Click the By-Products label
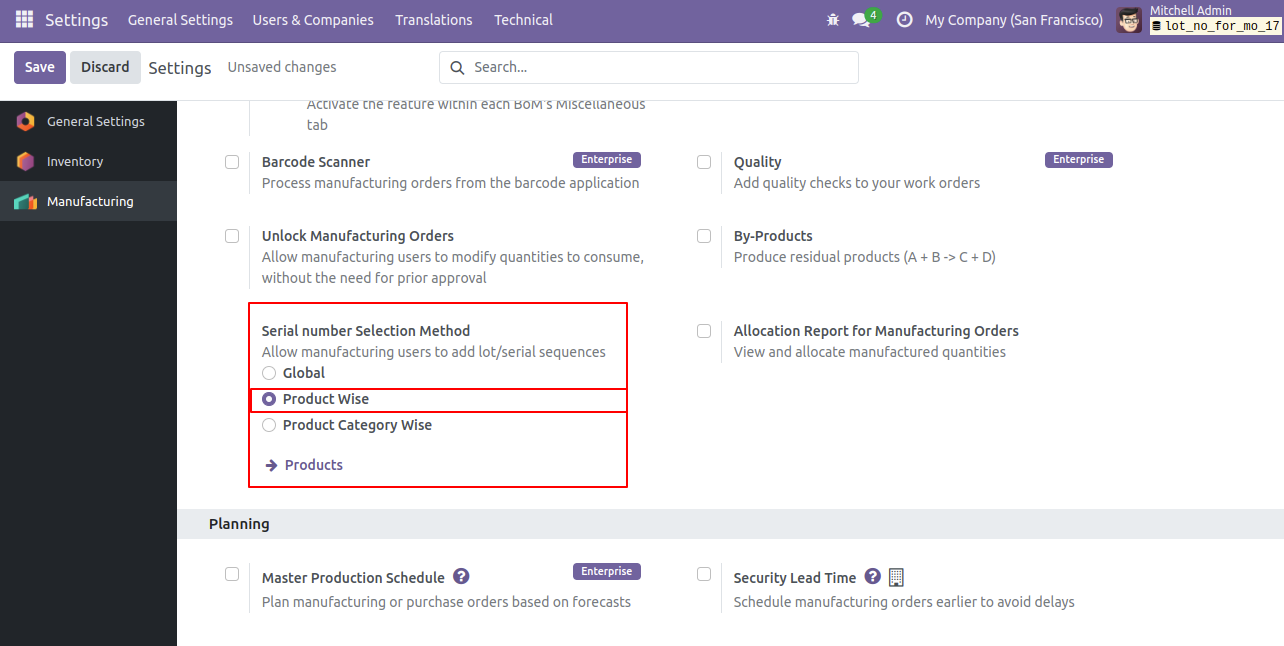The height and width of the screenshot is (646, 1284). tap(773, 236)
